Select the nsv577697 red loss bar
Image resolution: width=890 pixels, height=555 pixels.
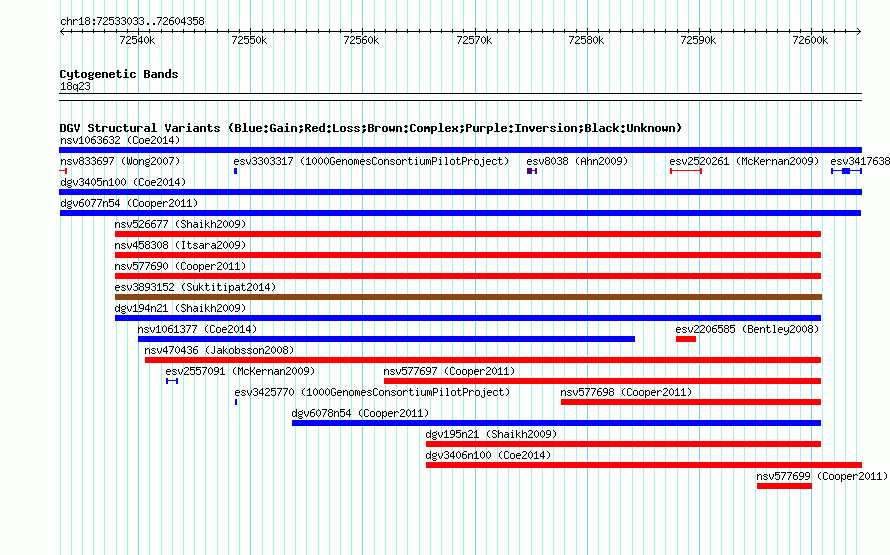(602, 381)
